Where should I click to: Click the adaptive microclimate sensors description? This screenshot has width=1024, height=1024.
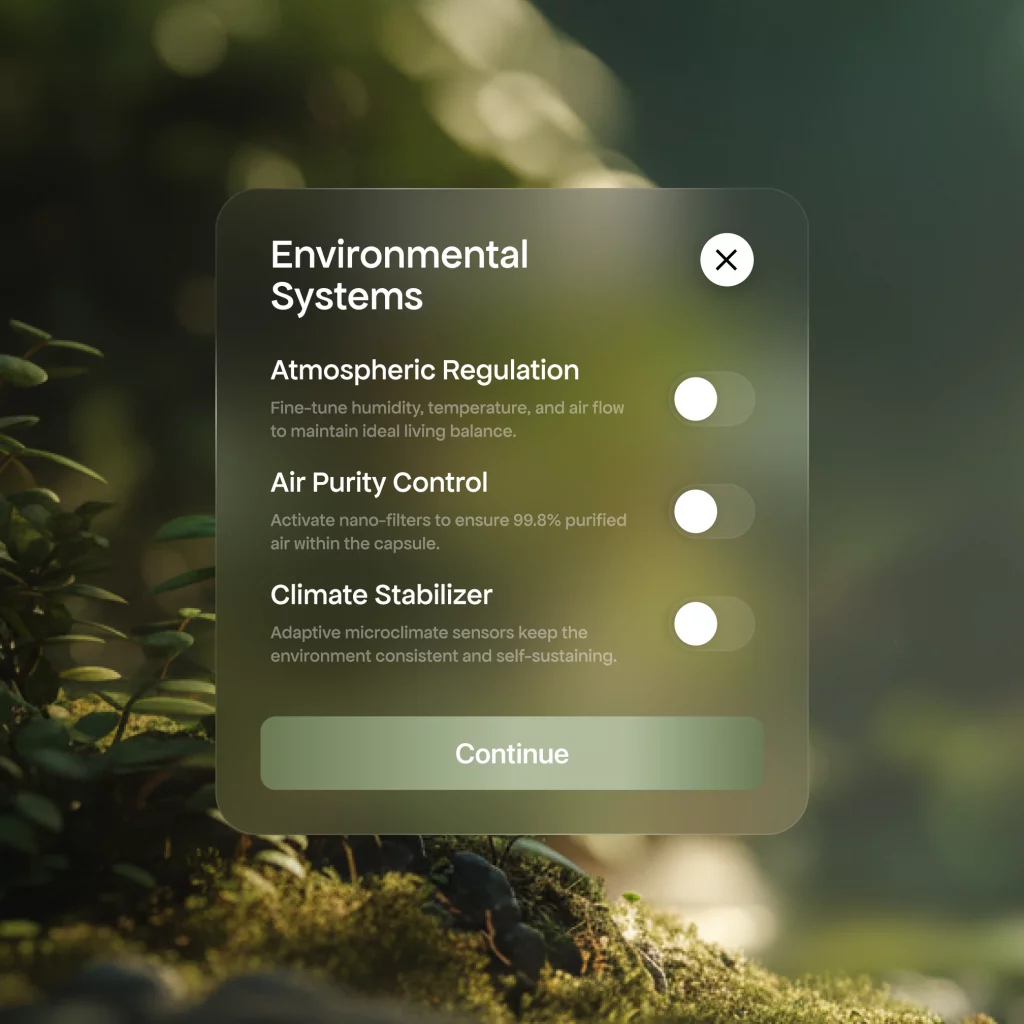click(443, 644)
